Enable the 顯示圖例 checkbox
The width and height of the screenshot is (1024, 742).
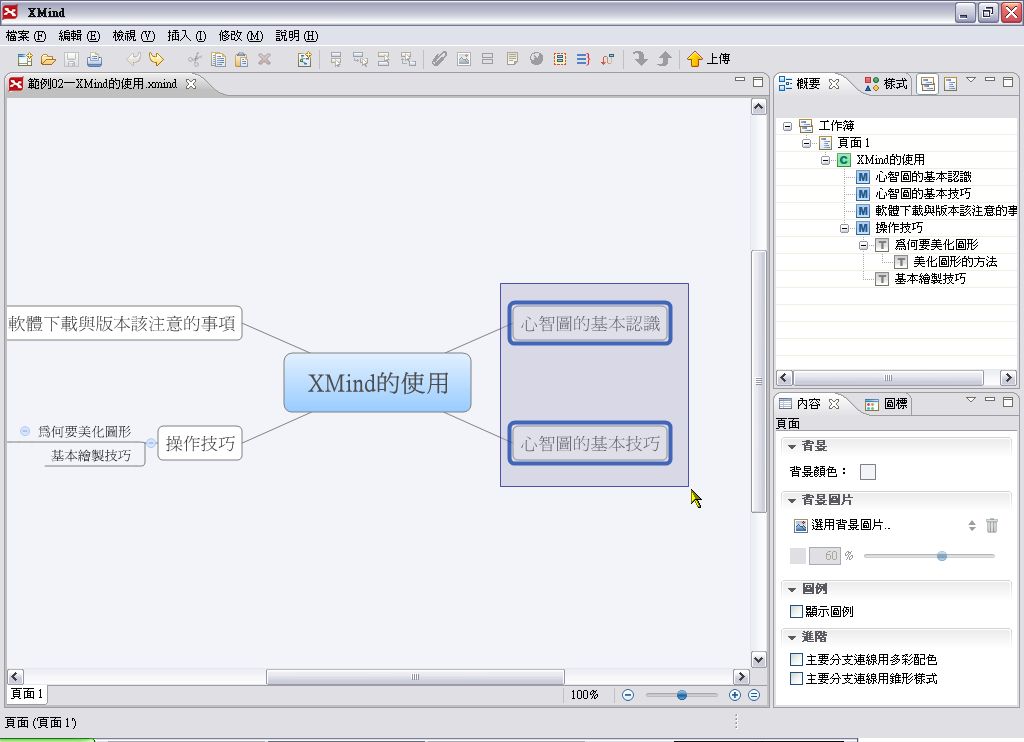tap(796, 611)
